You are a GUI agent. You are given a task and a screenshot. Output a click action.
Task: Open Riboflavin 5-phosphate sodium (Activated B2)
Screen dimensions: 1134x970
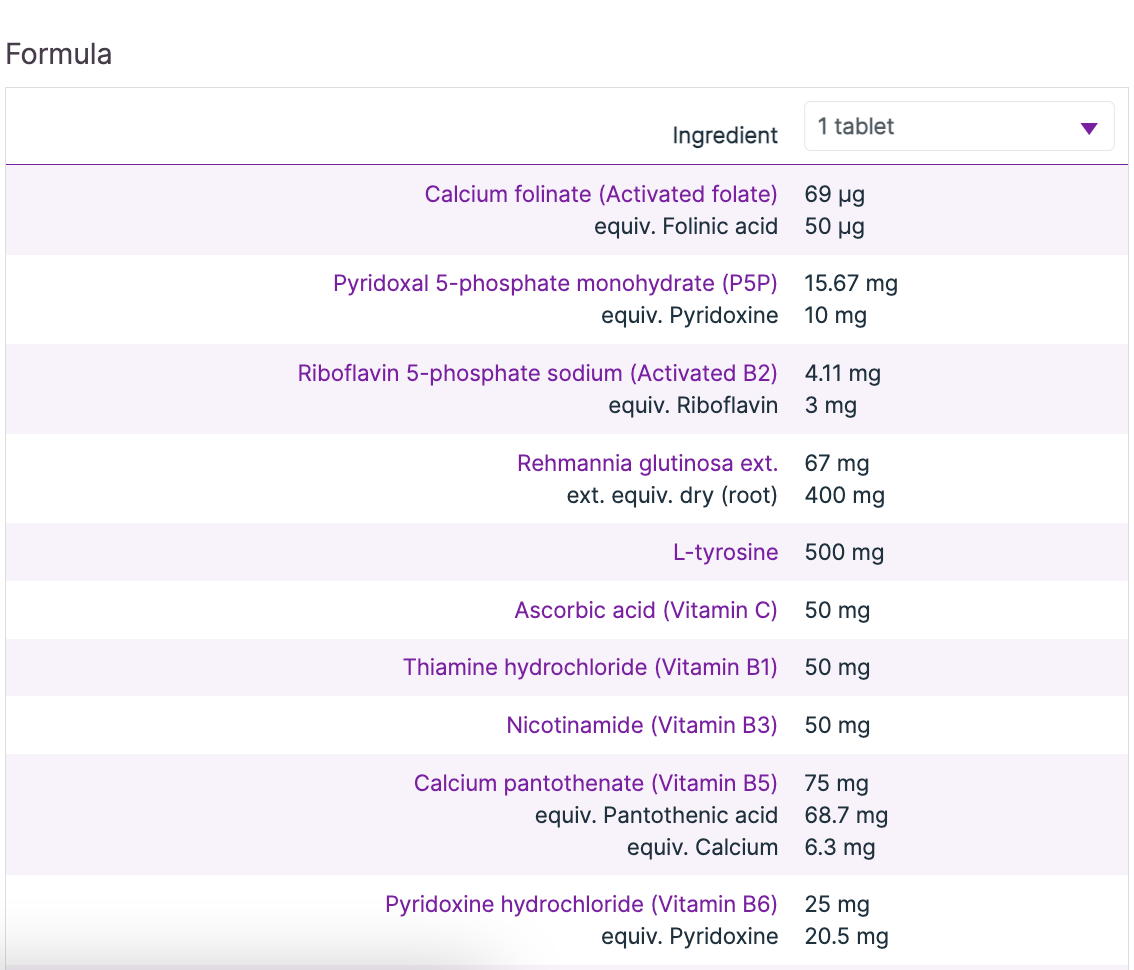537,374
